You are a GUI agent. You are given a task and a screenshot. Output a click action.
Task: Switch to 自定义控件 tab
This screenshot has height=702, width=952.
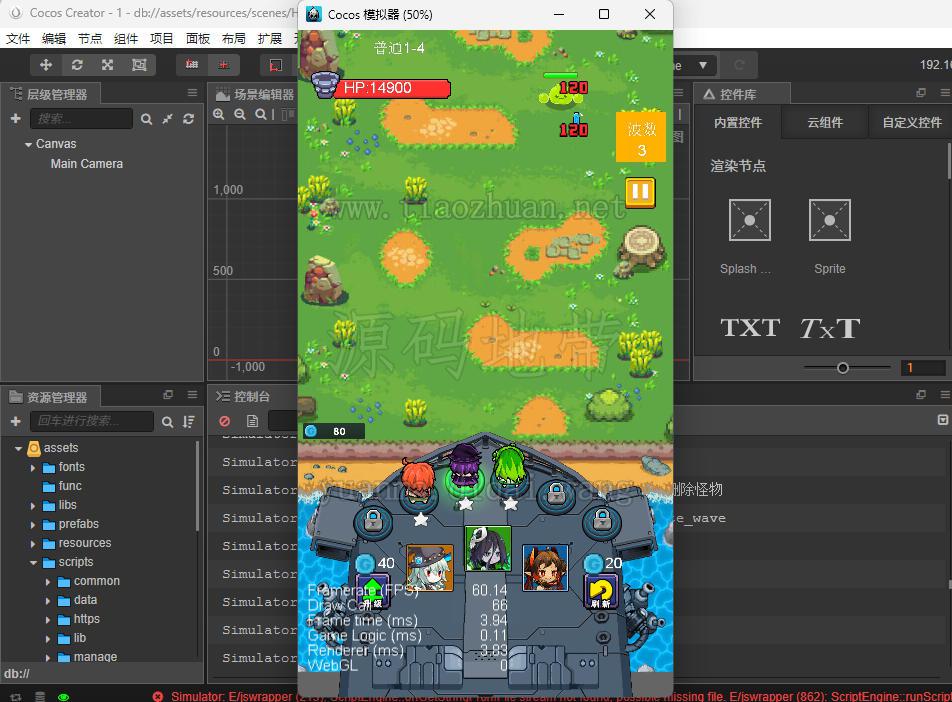tap(910, 123)
